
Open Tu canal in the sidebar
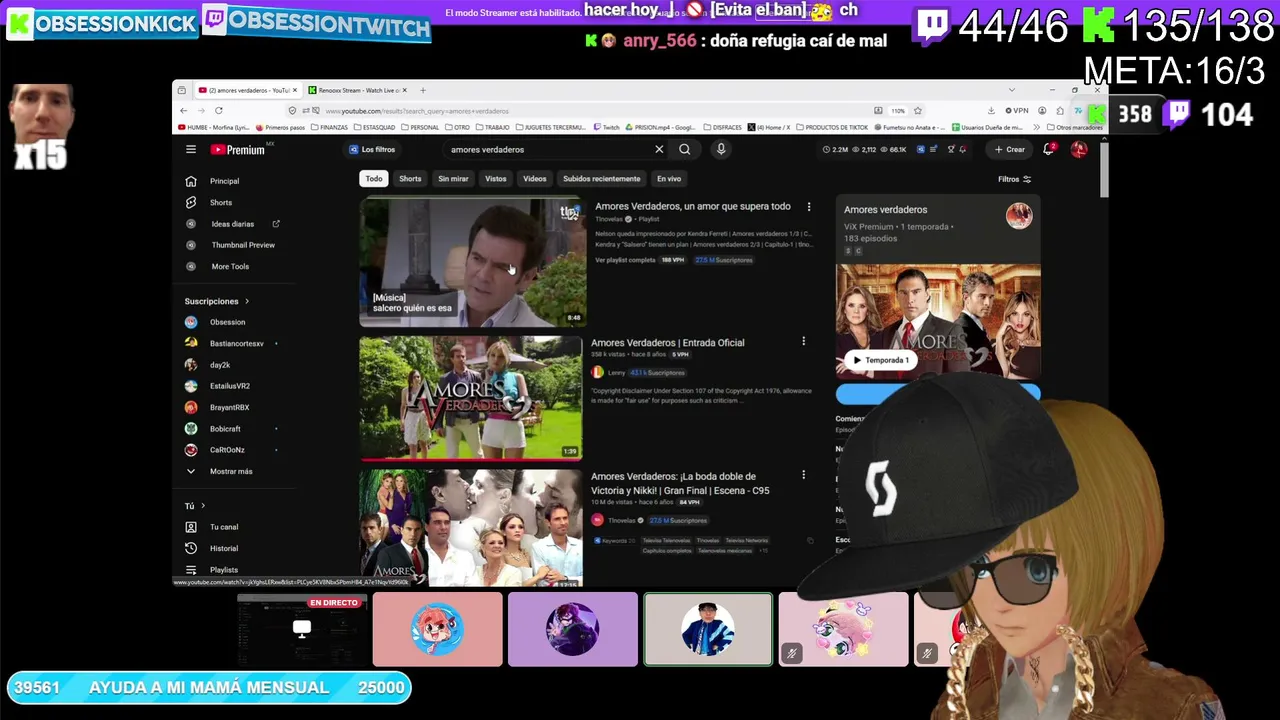coord(226,527)
